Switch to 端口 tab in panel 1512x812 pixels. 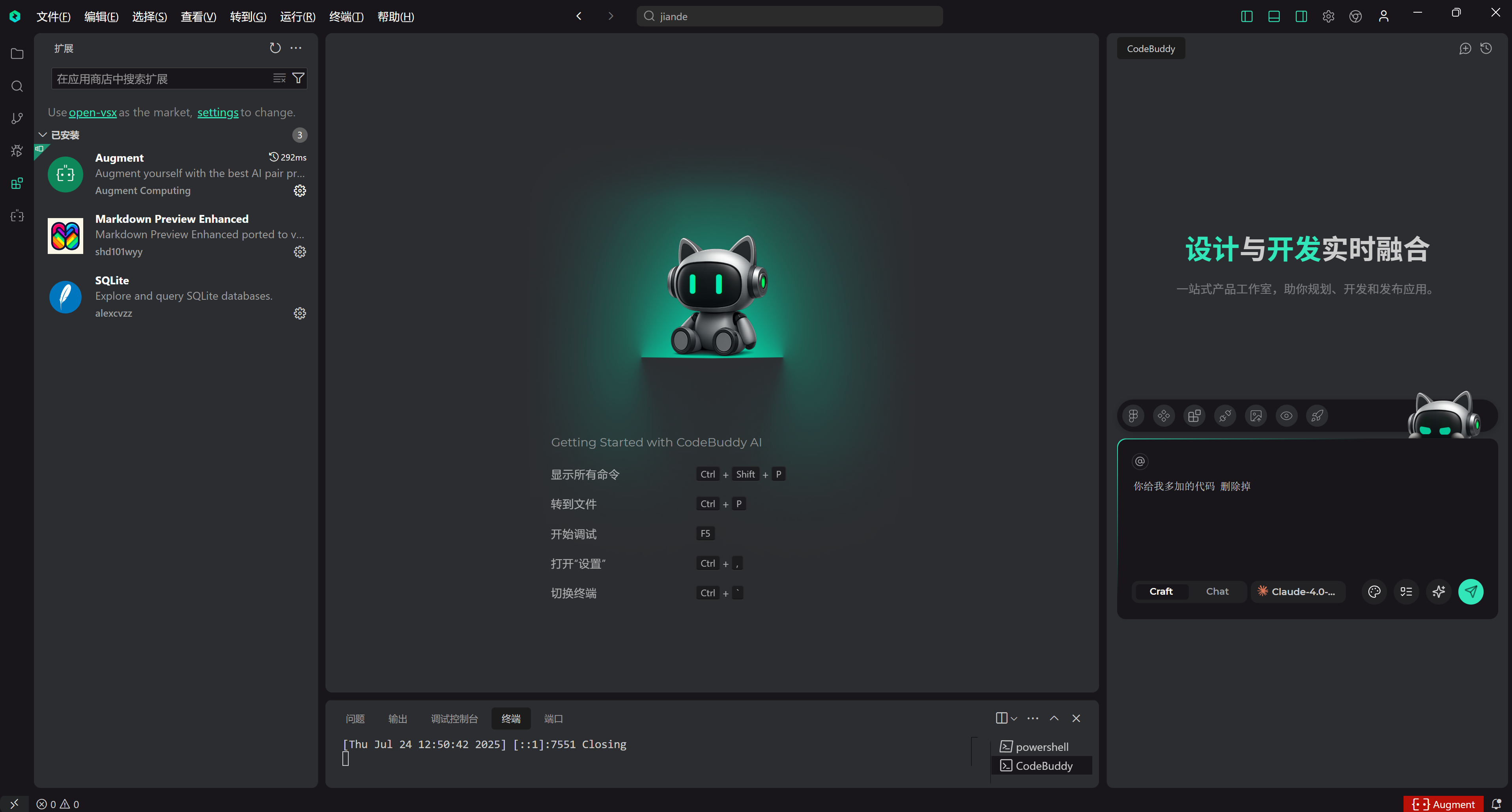553,719
